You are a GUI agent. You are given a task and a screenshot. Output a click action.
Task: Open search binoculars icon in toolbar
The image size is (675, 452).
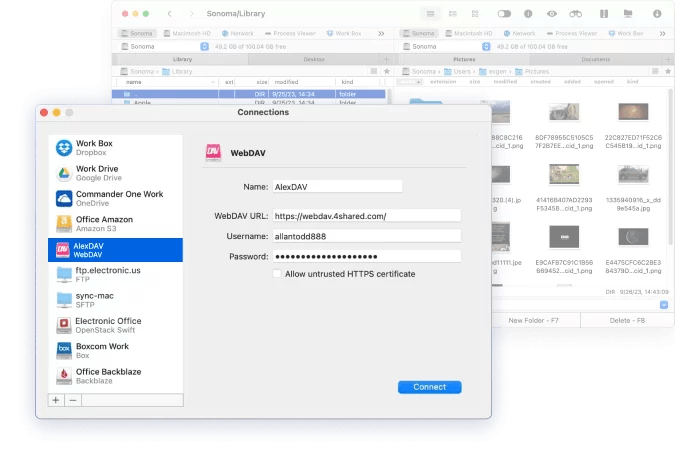pyautogui.click(x=576, y=14)
